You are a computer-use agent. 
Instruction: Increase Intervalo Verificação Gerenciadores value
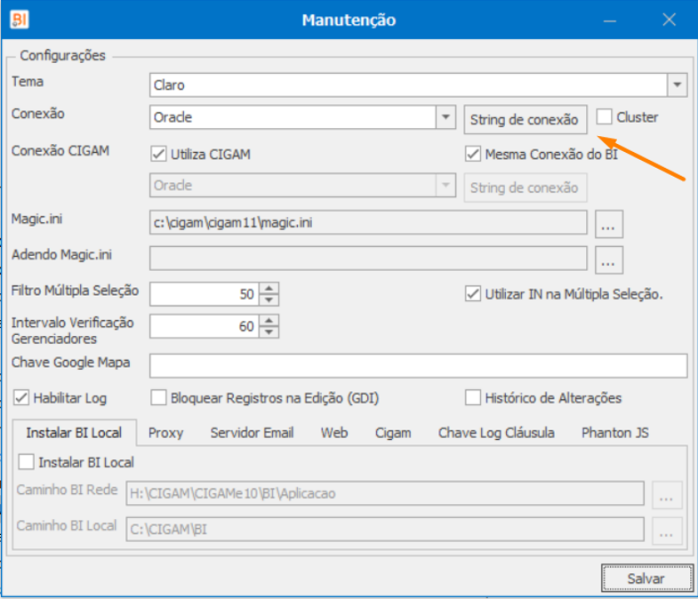pyautogui.click(x=269, y=320)
